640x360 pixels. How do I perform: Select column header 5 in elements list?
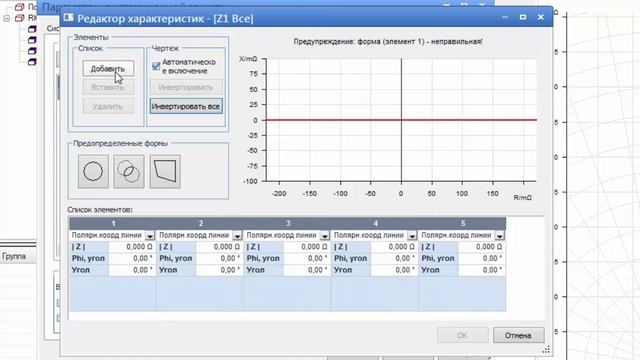tap(462, 223)
